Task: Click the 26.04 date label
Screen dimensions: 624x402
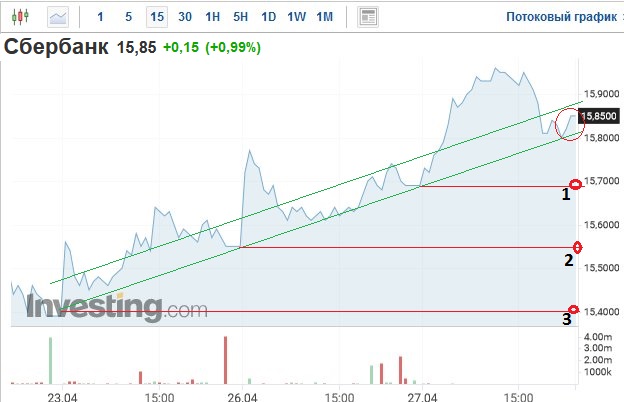Action: (242, 397)
